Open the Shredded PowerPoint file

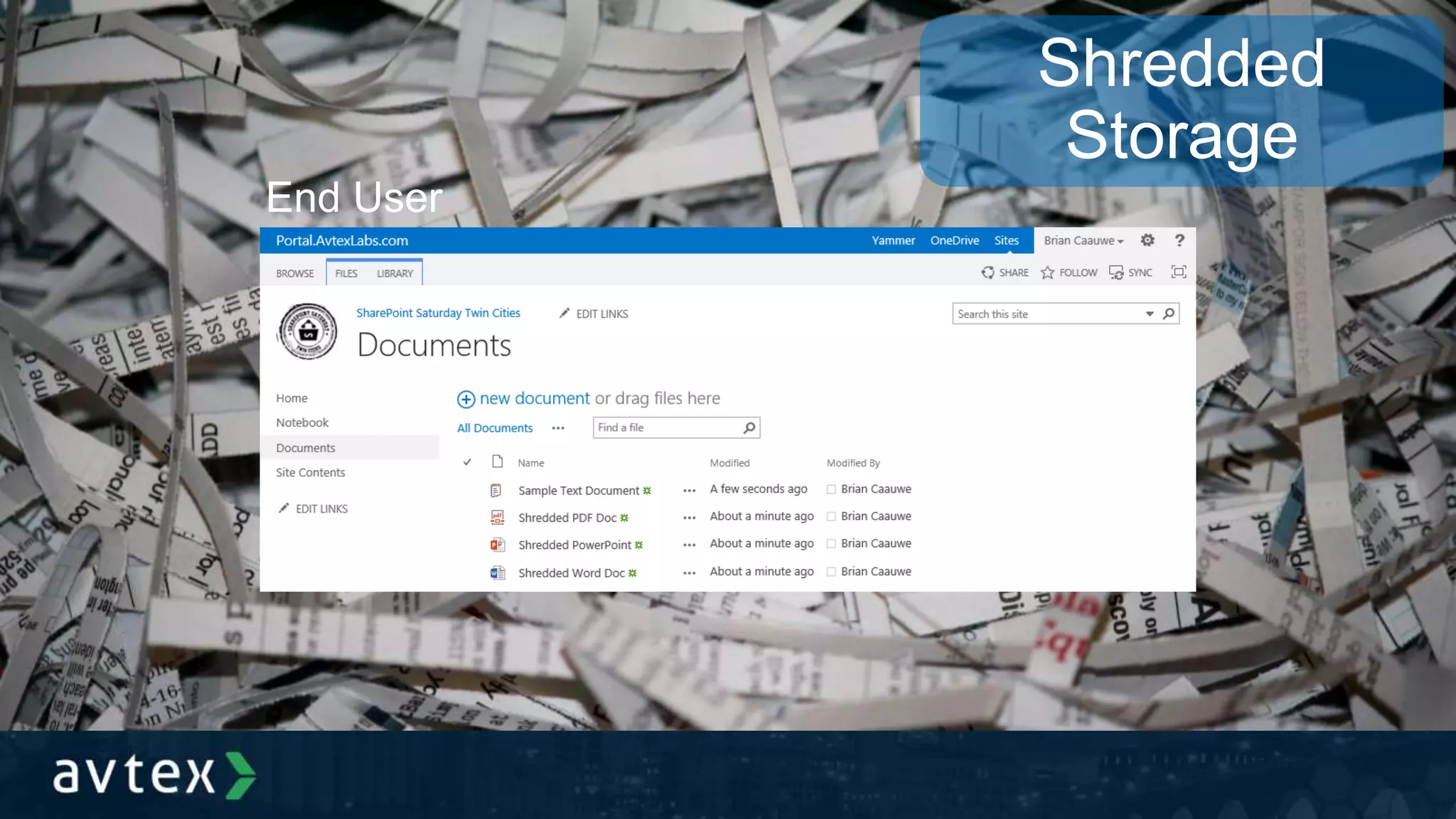(574, 545)
